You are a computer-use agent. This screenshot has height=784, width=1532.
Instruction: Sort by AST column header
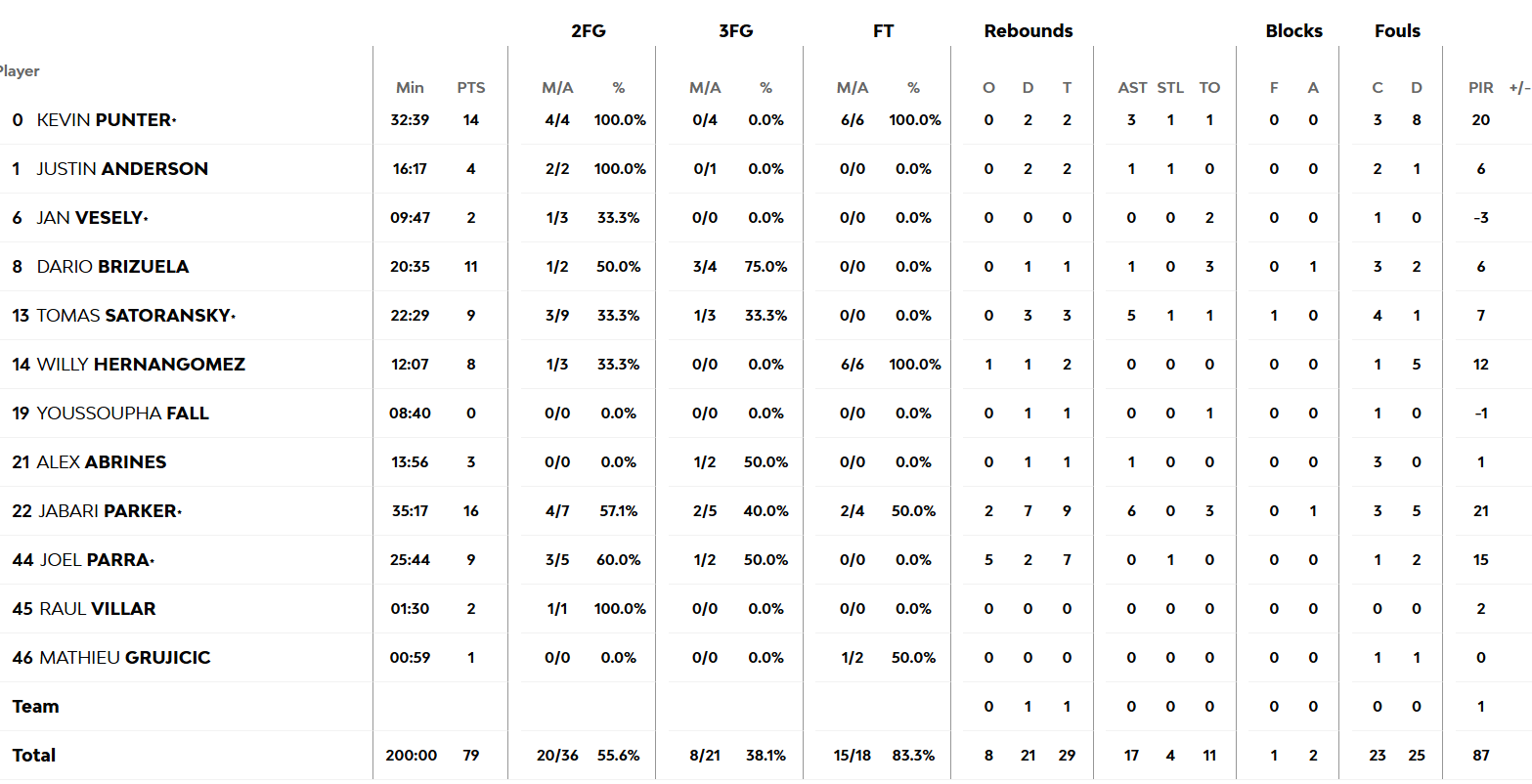1132,88
